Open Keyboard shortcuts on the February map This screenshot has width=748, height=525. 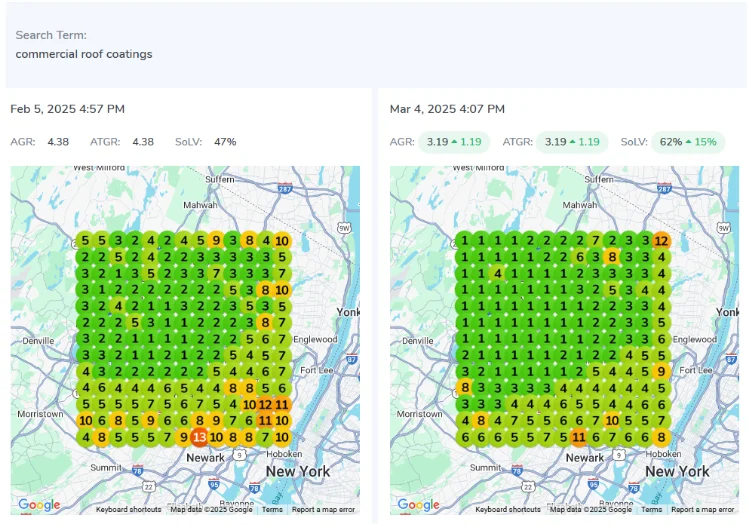(129, 510)
